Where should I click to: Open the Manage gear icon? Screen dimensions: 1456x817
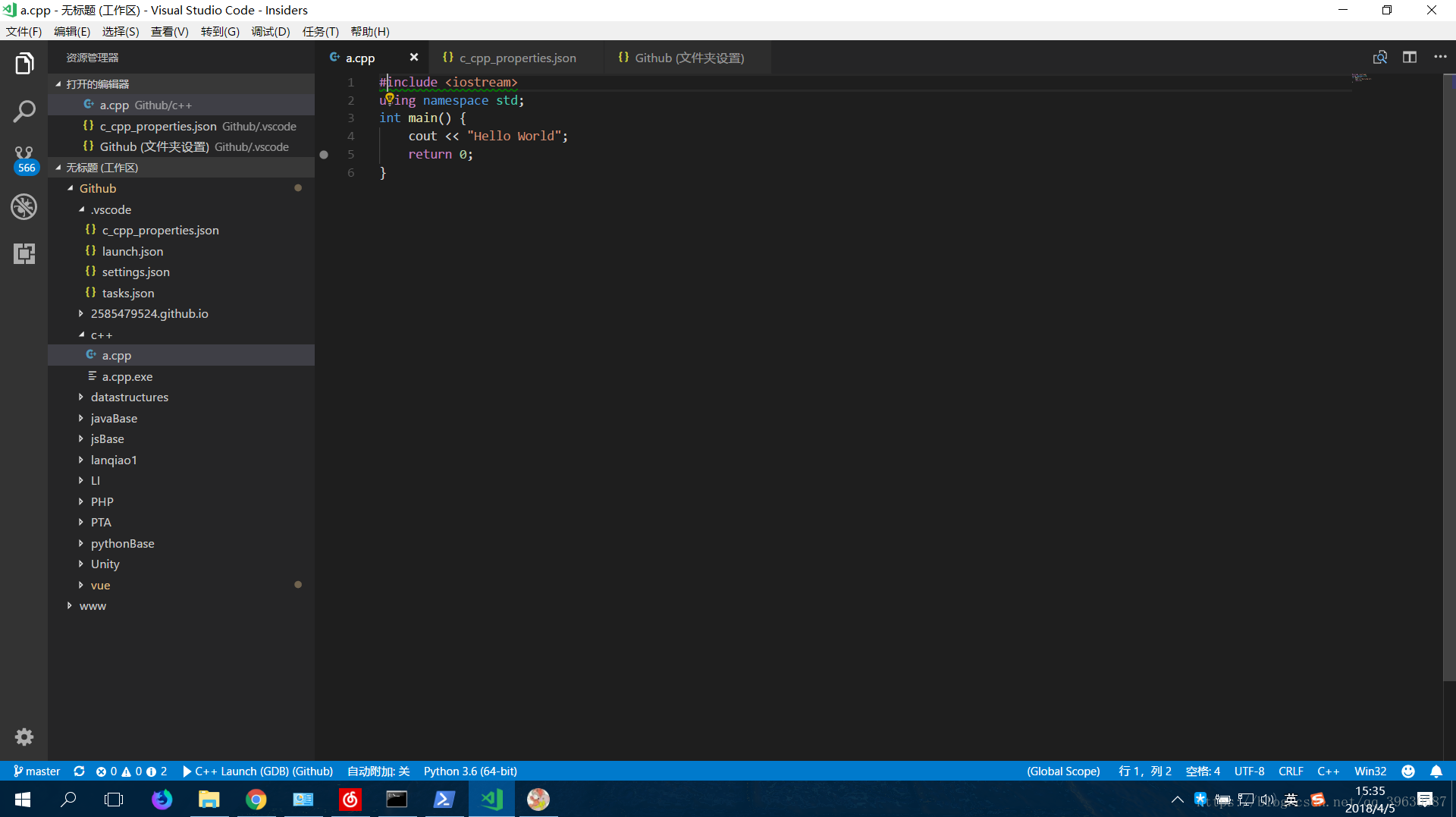24,737
